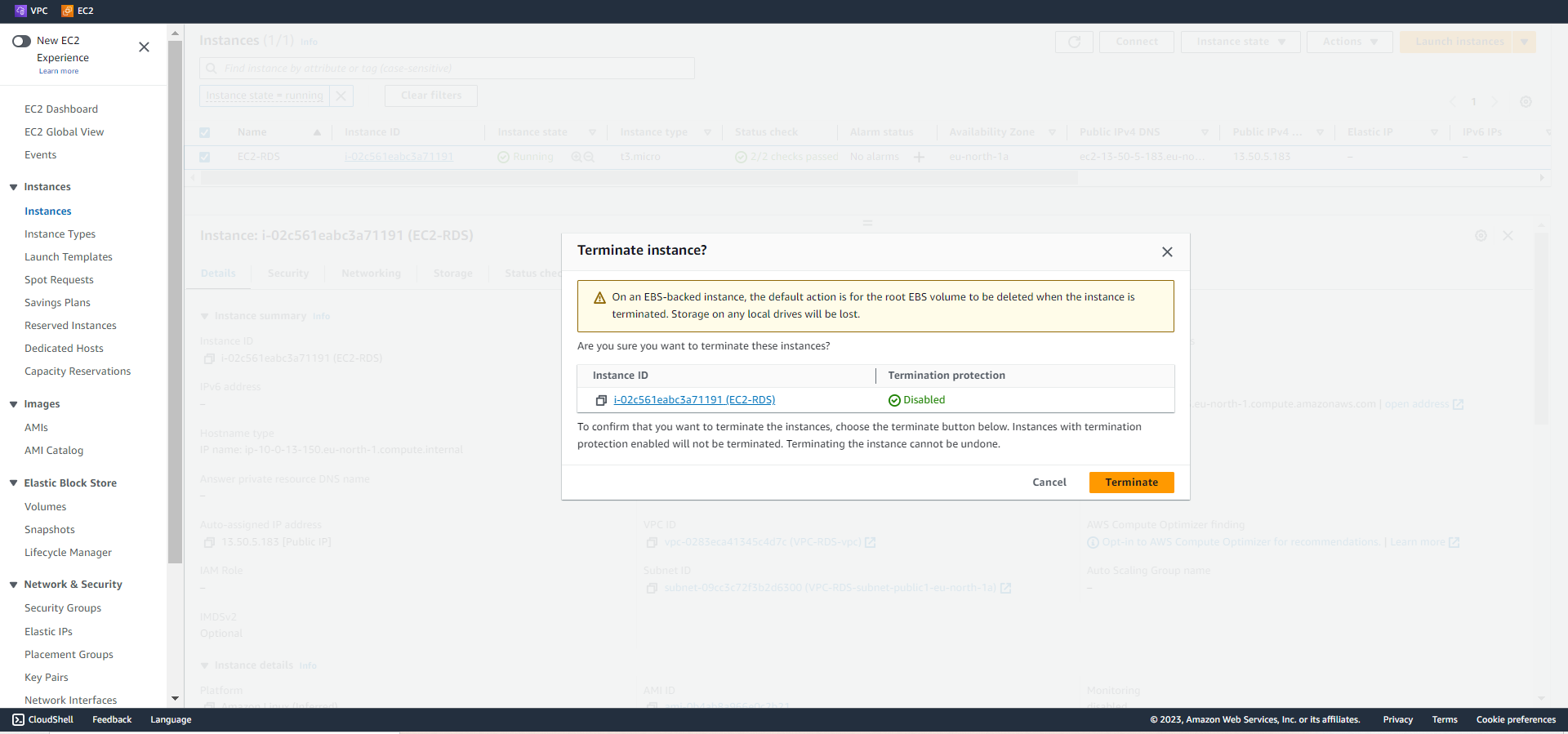The width and height of the screenshot is (1568, 734).
Task: Open Snapshots in sidebar
Action: [50, 530]
